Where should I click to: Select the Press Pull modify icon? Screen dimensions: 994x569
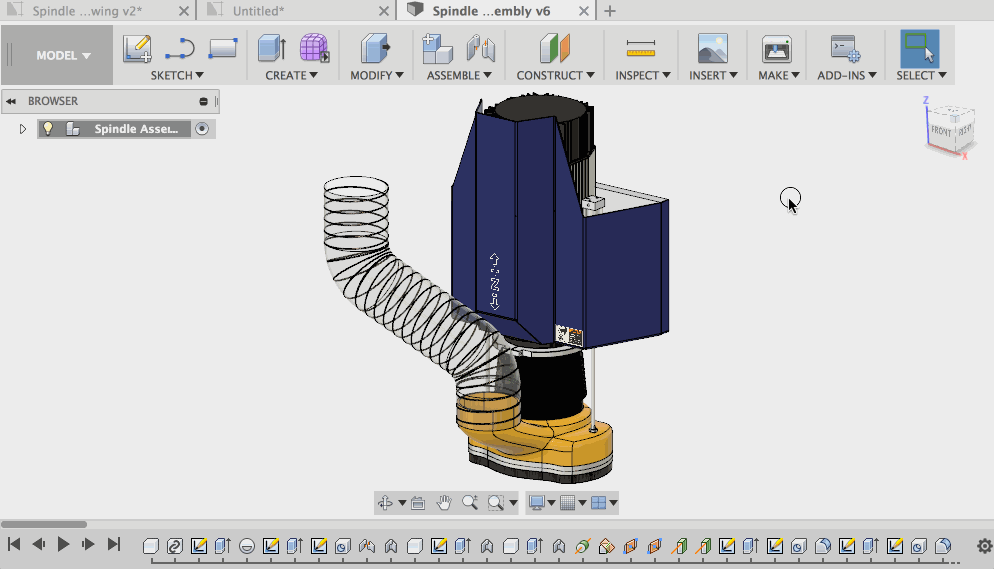tap(375, 49)
